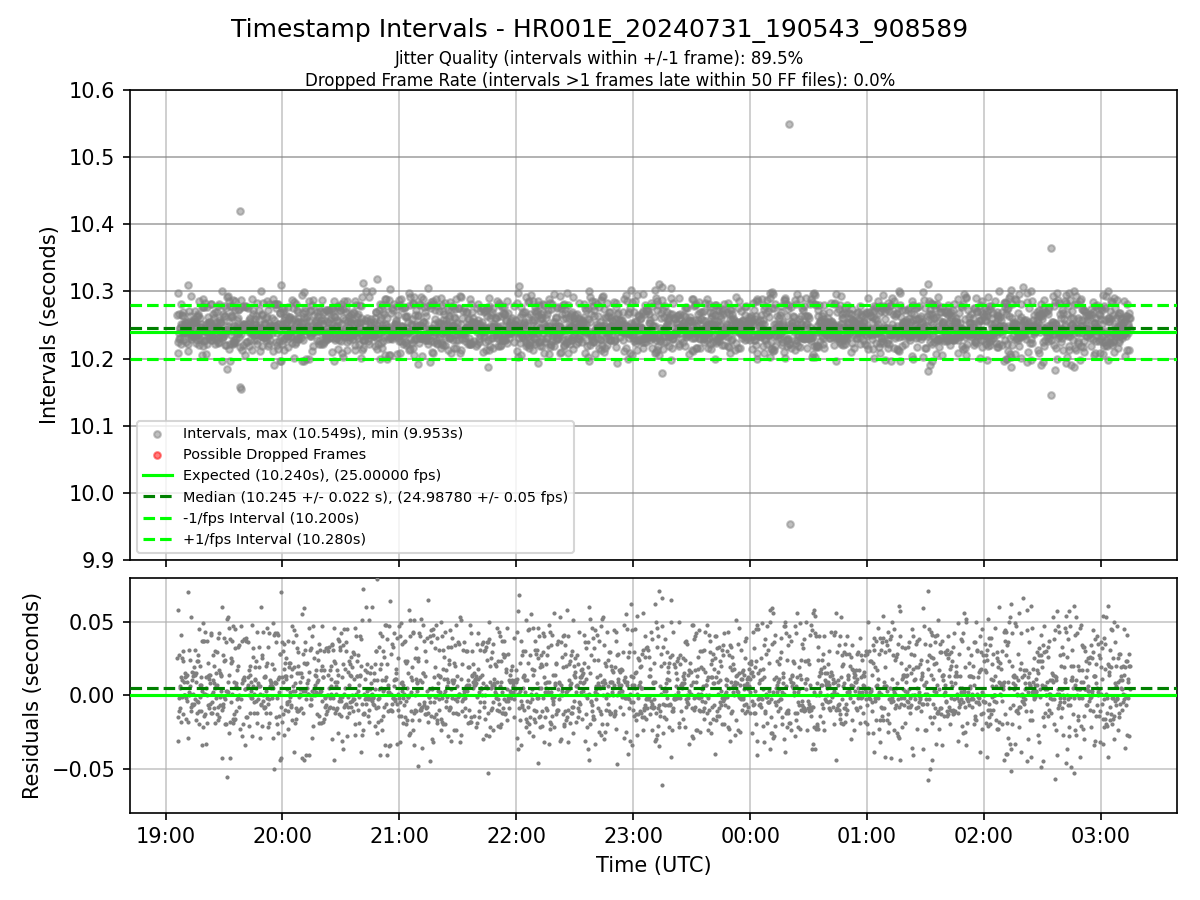Click the red 'Possible Dropped Frames' legend marker
This screenshot has width=1200, height=900.
pos(157,455)
